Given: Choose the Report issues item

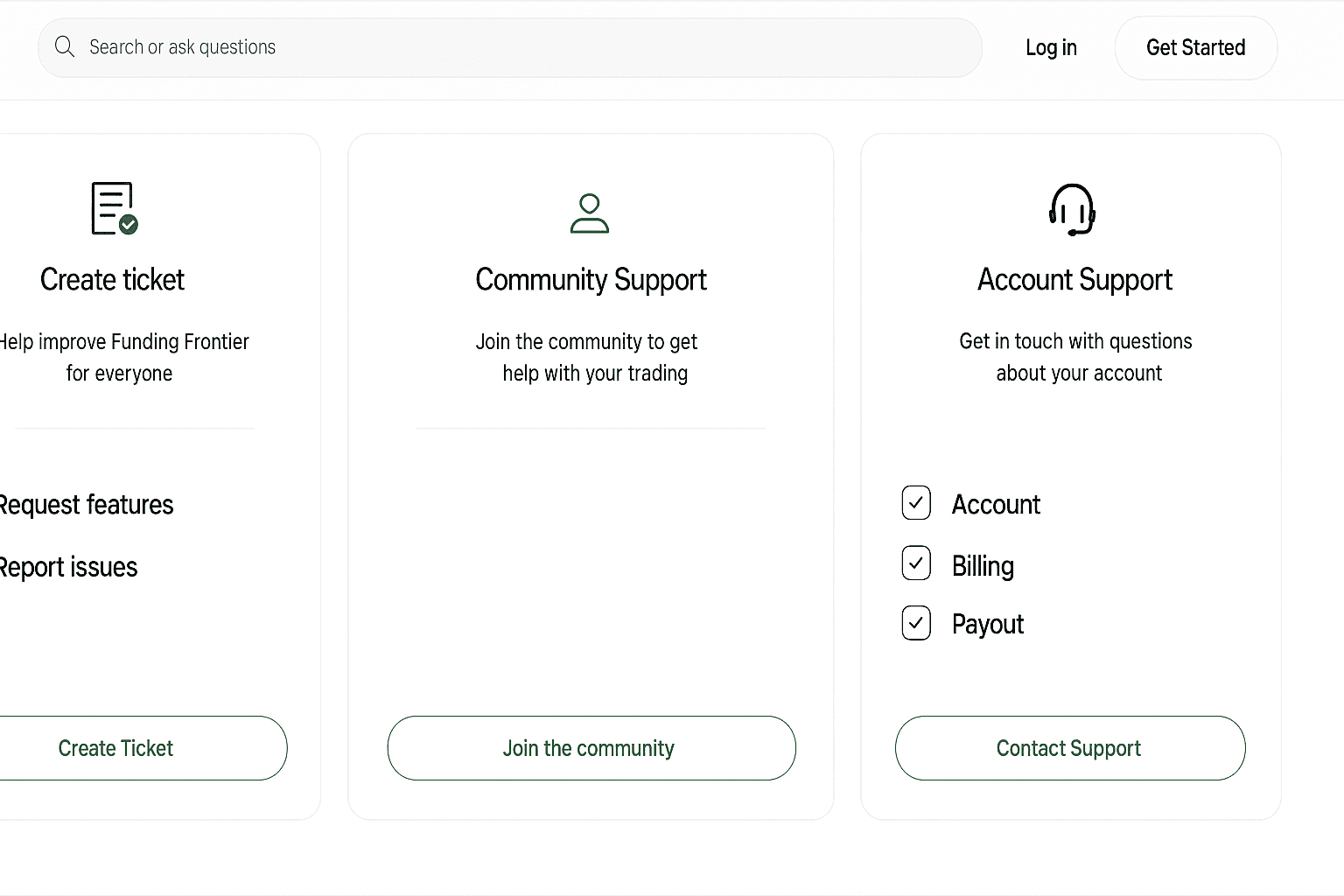Looking at the screenshot, I should coord(68,567).
